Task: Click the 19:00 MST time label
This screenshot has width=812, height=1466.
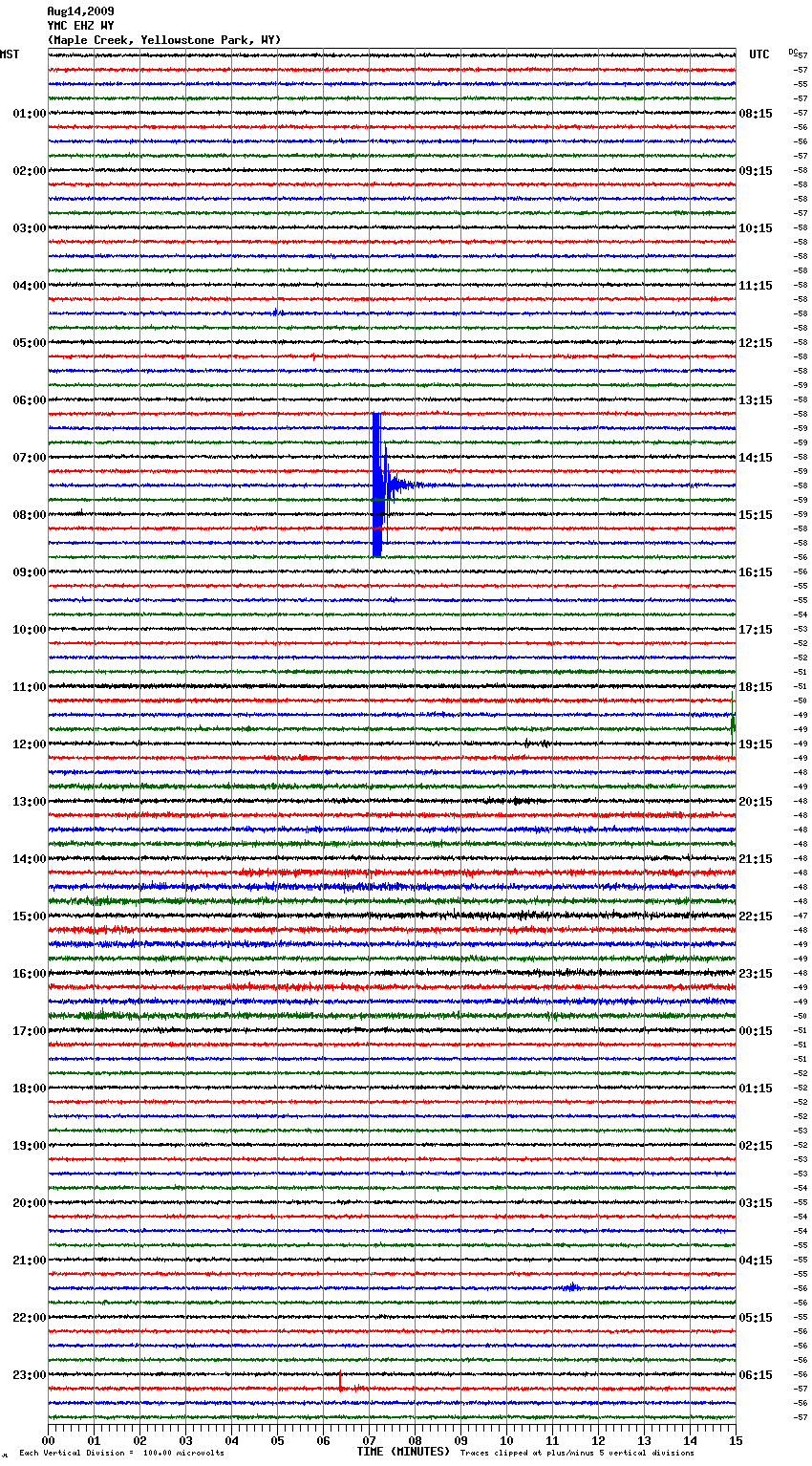Action: point(30,1146)
